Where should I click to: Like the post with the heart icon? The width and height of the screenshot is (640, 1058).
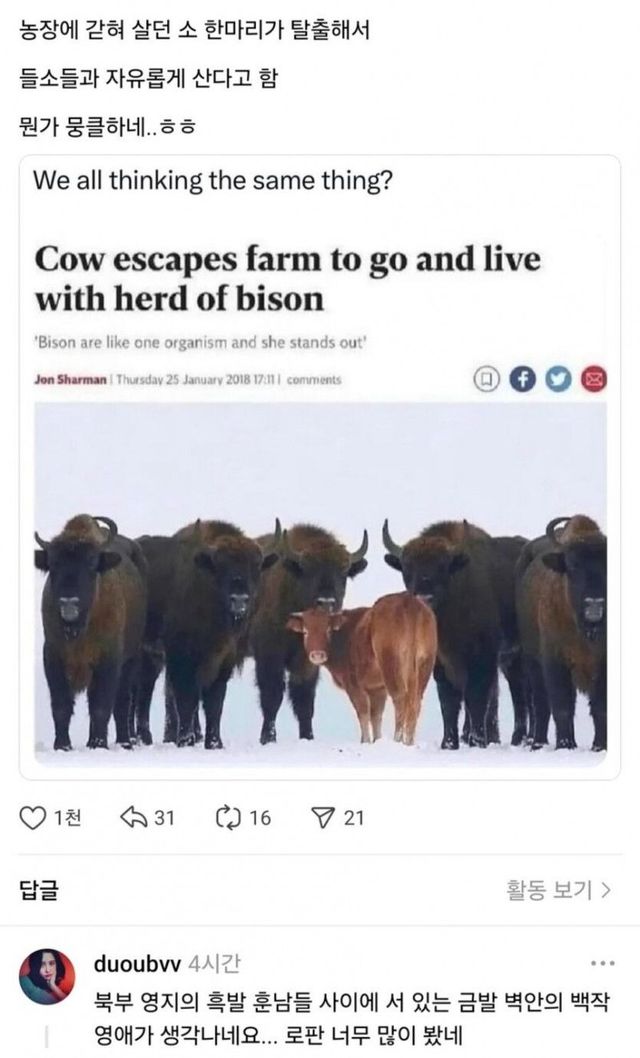[32, 818]
